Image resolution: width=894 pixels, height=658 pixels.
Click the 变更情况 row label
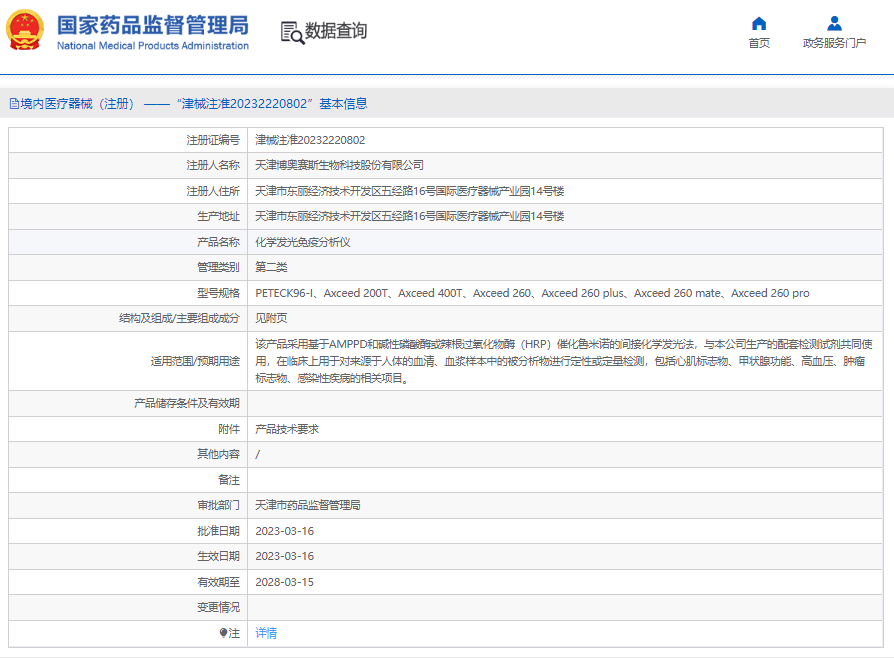218,607
